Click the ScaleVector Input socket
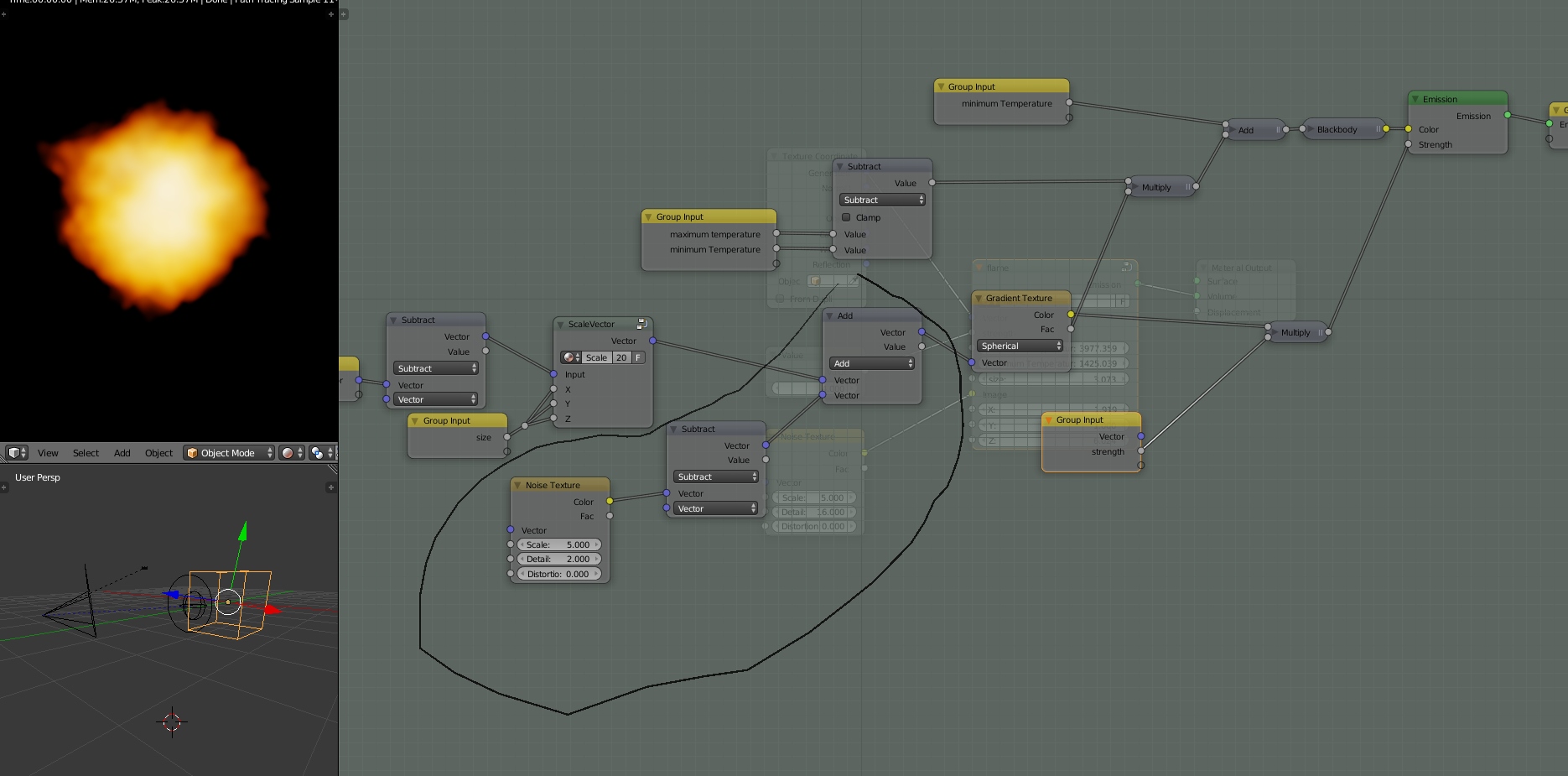The image size is (1568, 776). pos(553,374)
